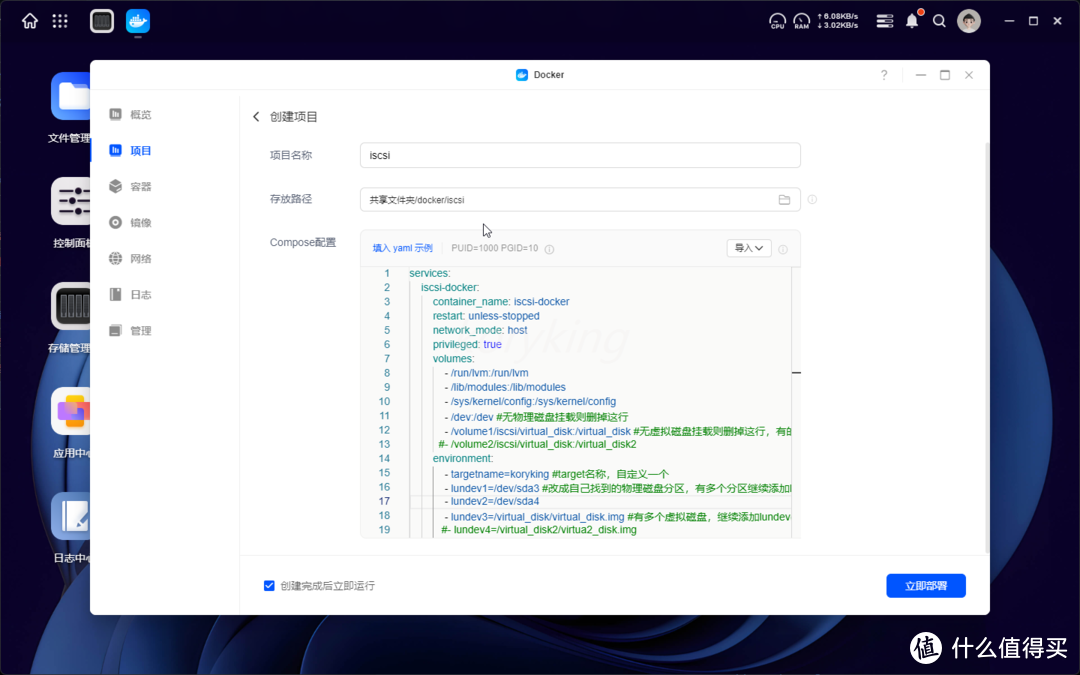The width and height of the screenshot is (1080, 675).
Task: Select the 容器 sidebar tab
Action: [140, 187]
